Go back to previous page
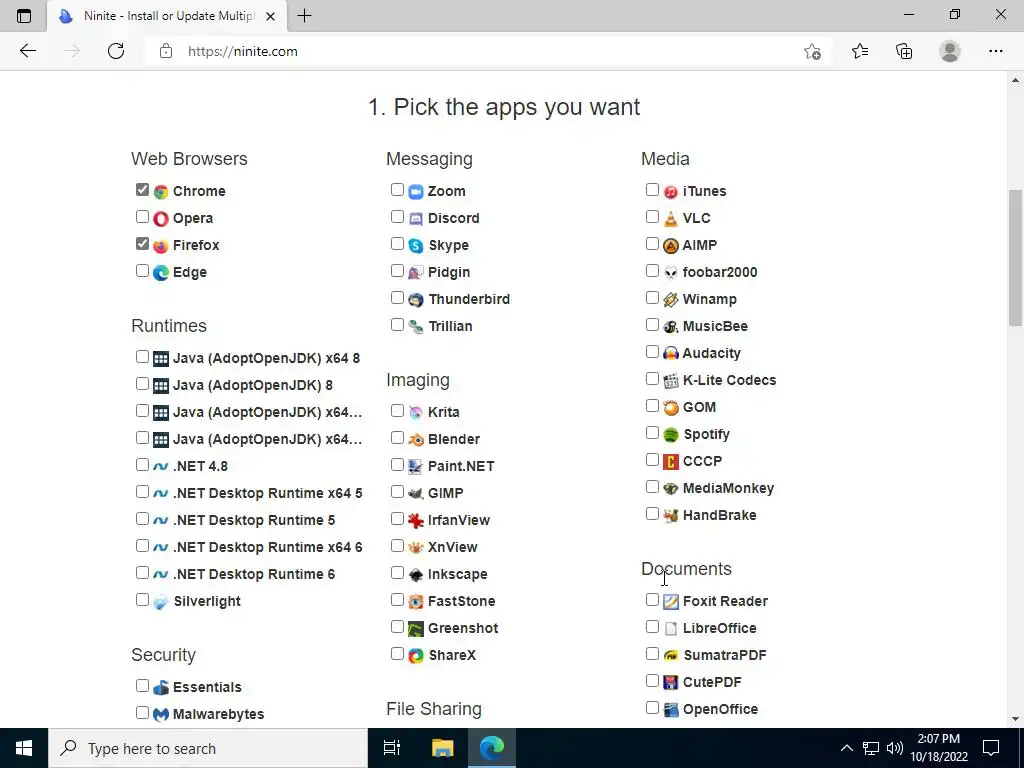 [x=27, y=51]
